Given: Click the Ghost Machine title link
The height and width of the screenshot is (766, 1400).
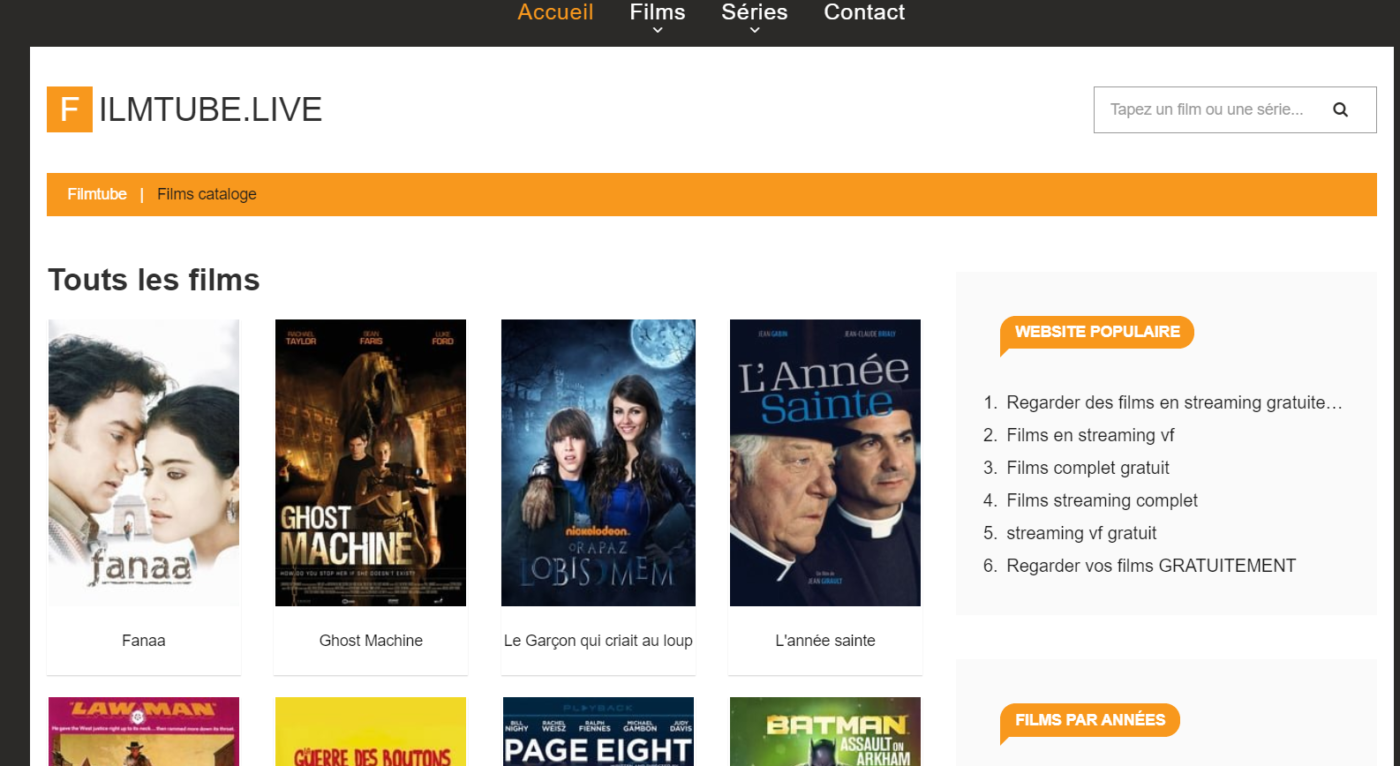Looking at the screenshot, I should 371,640.
